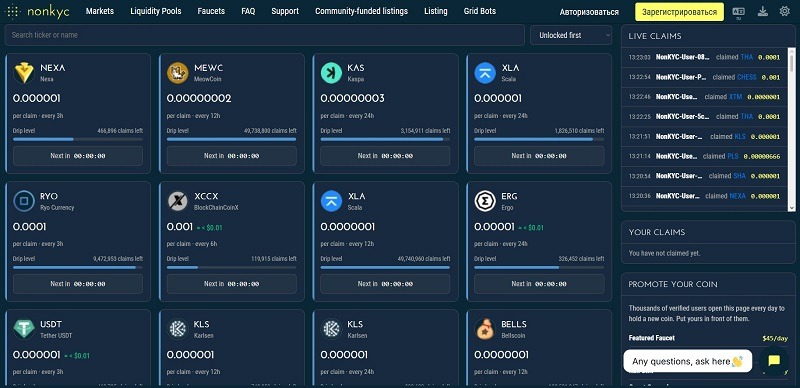The width and height of the screenshot is (800, 388).
Task: Click the Karlsen icon on every-24h KLS card
Action: pyautogui.click(x=331, y=329)
